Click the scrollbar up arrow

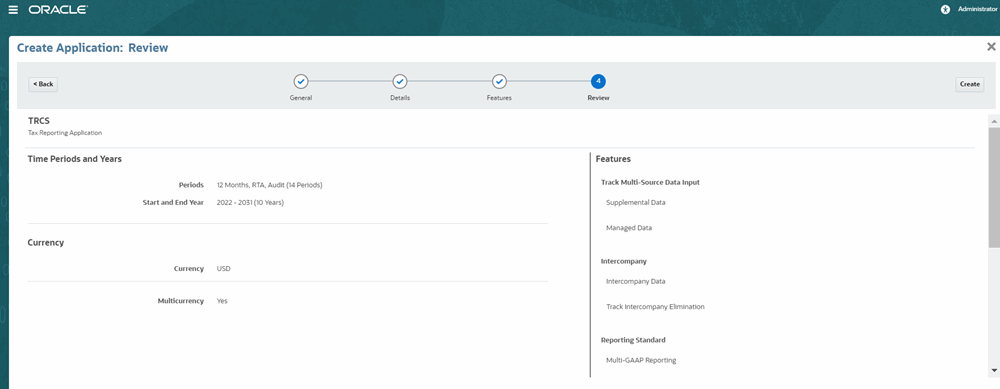(x=994, y=121)
